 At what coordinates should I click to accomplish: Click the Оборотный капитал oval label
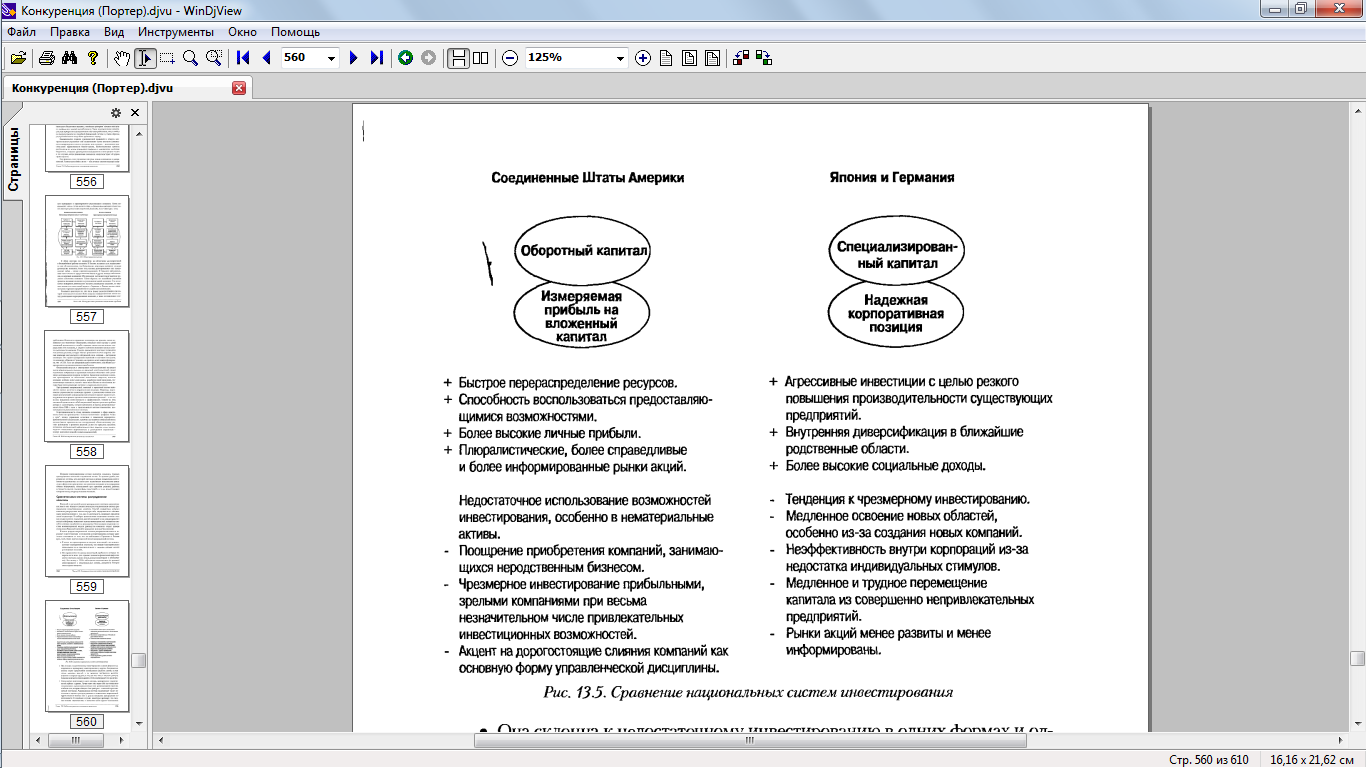point(583,250)
